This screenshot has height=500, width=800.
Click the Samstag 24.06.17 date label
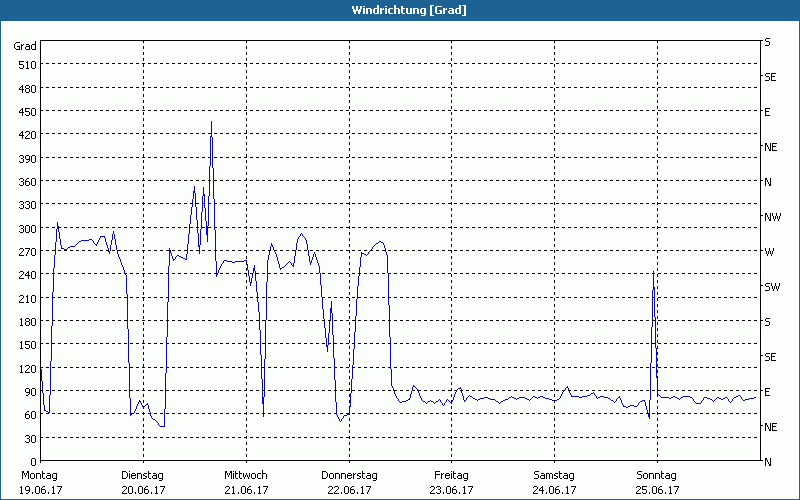coord(554,483)
